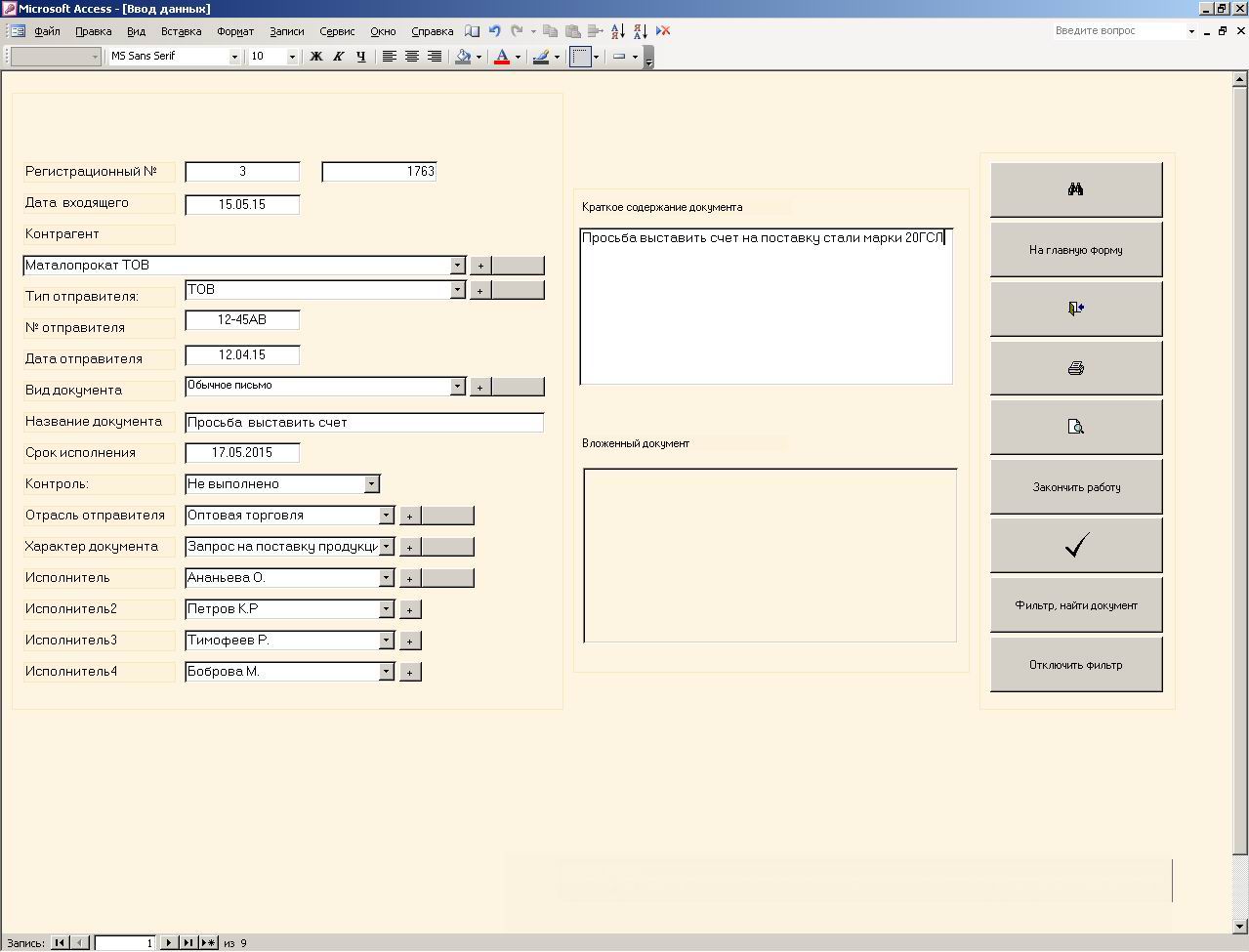
Task: Go to first record navigation button
Action: point(60,943)
